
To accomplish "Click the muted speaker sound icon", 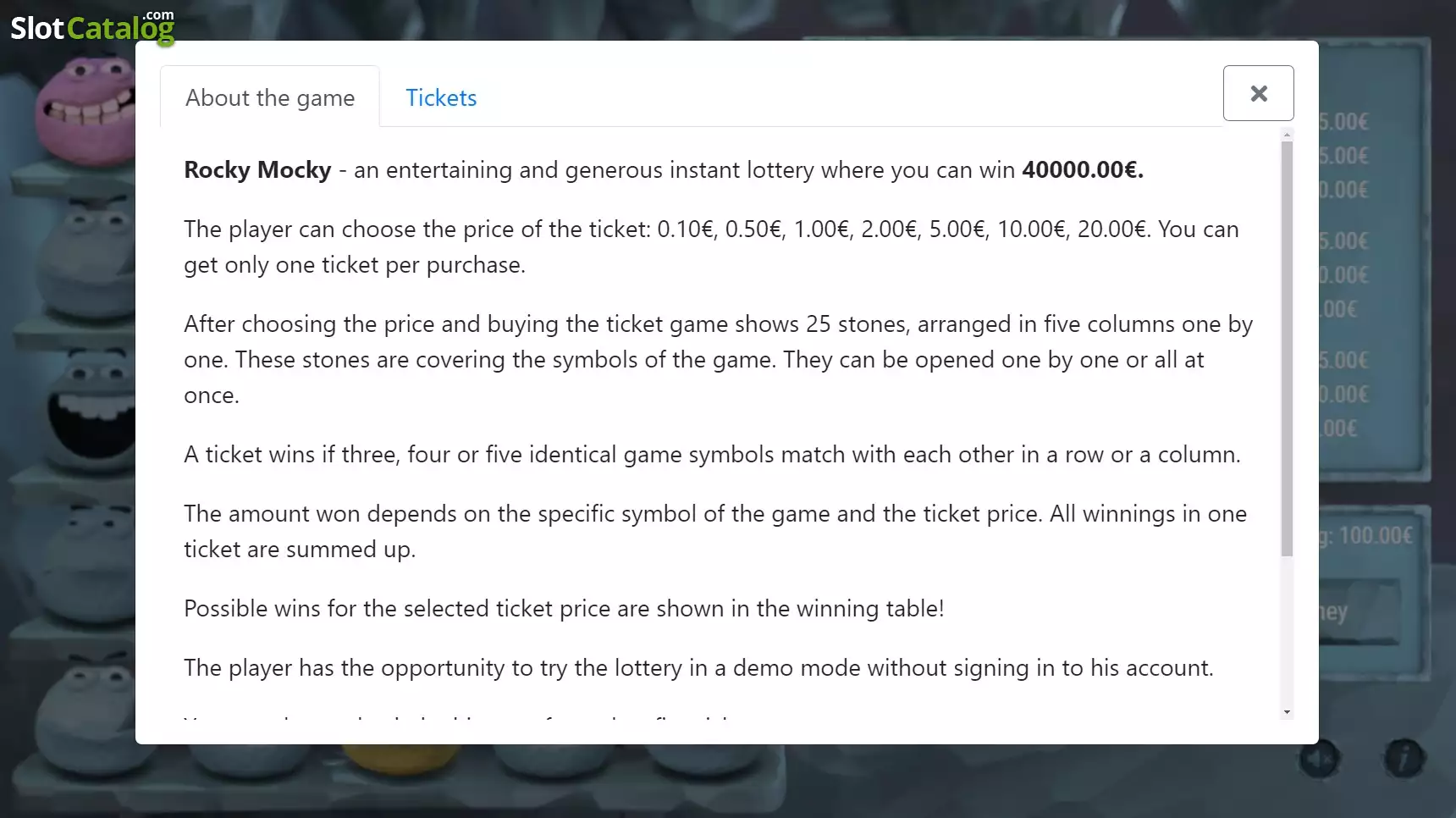I will click(1320, 760).
